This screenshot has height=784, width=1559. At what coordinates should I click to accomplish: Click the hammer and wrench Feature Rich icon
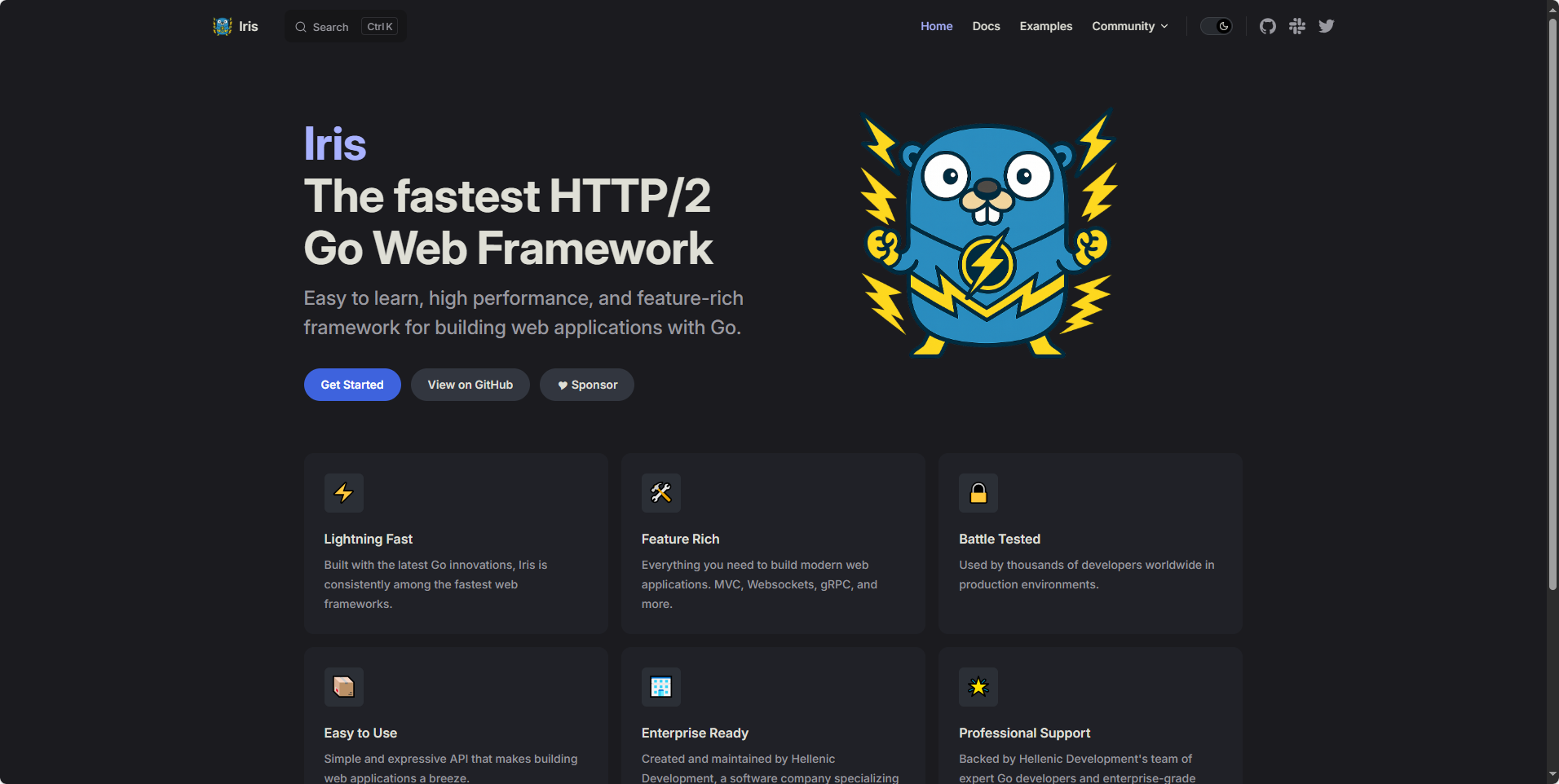click(661, 493)
